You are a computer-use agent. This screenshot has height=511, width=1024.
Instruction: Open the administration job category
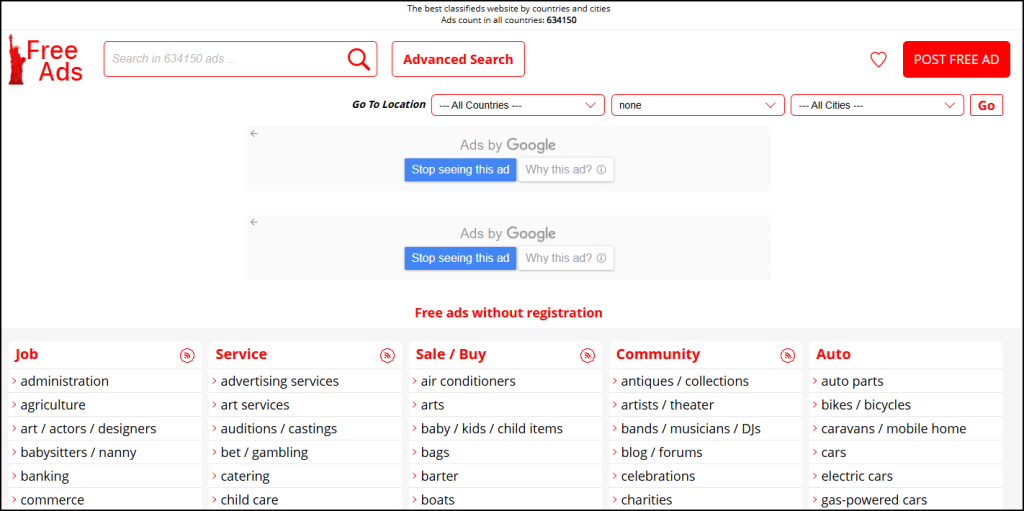(65, 381)
